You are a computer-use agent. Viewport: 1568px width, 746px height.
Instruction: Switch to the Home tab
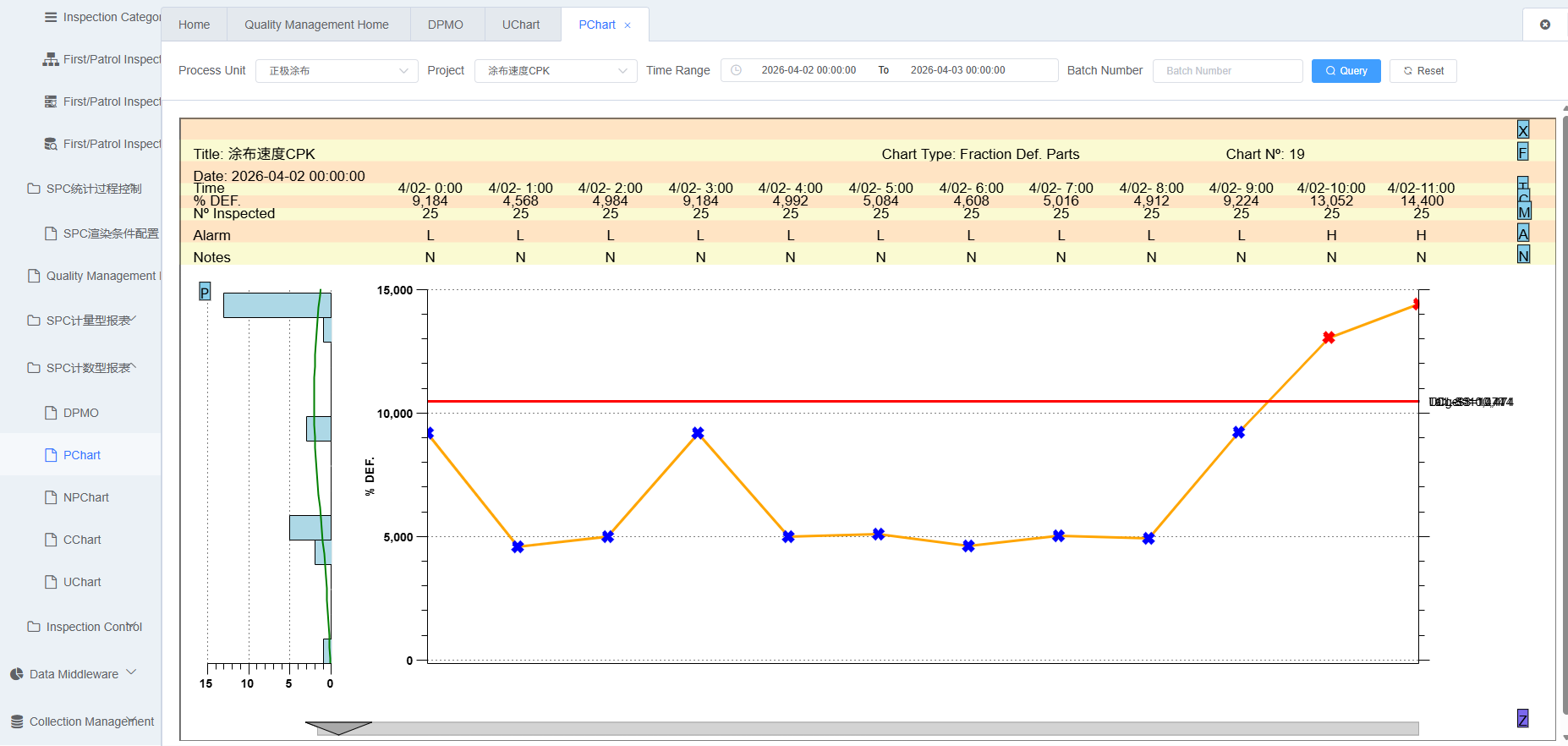tap(194, 25)
